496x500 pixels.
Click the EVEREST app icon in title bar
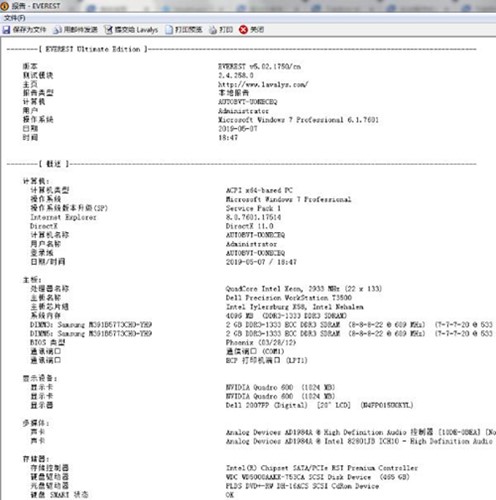(5, 6)
